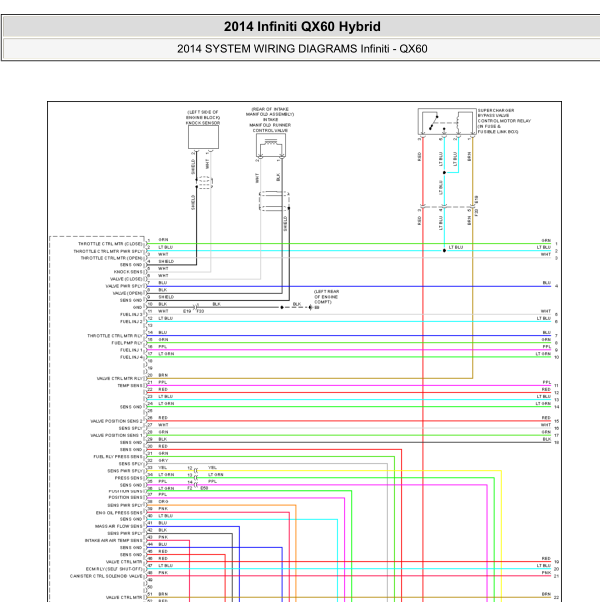Click the 'VALVE PWR SPLY' pin label
600x602 pixels.
pos(124,286)
